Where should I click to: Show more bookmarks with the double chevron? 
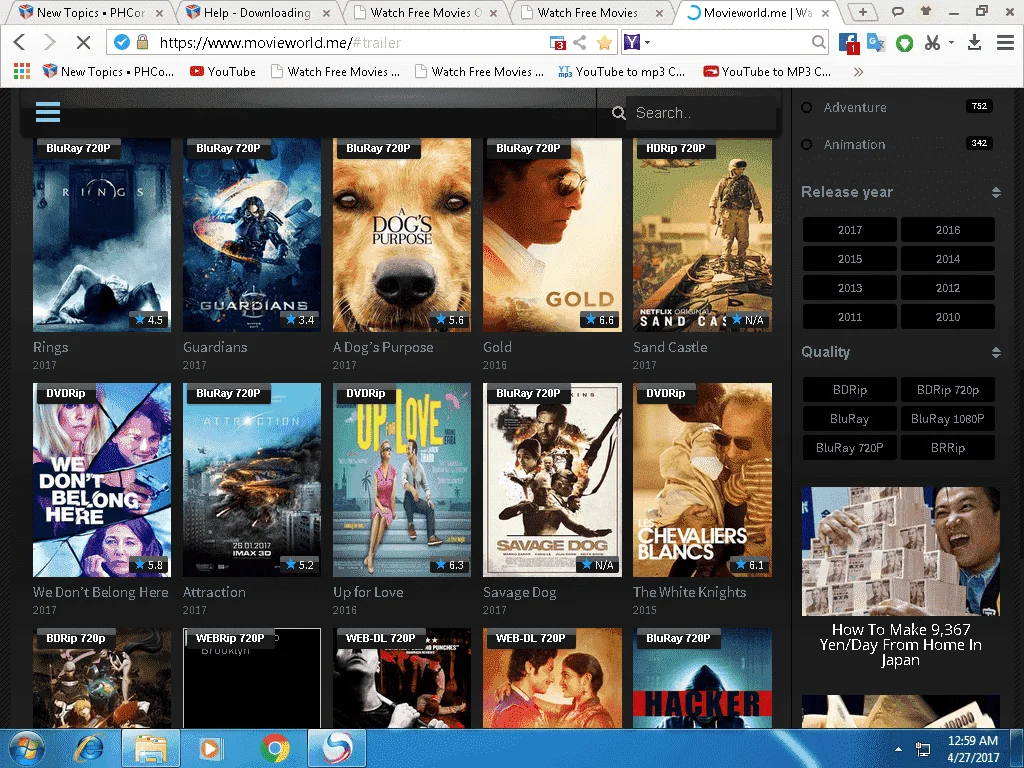859,72
